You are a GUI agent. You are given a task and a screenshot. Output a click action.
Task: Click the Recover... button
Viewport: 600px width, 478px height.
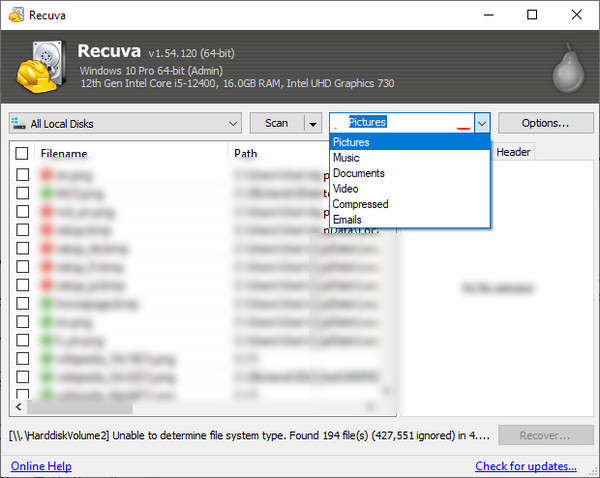[545, 435]
